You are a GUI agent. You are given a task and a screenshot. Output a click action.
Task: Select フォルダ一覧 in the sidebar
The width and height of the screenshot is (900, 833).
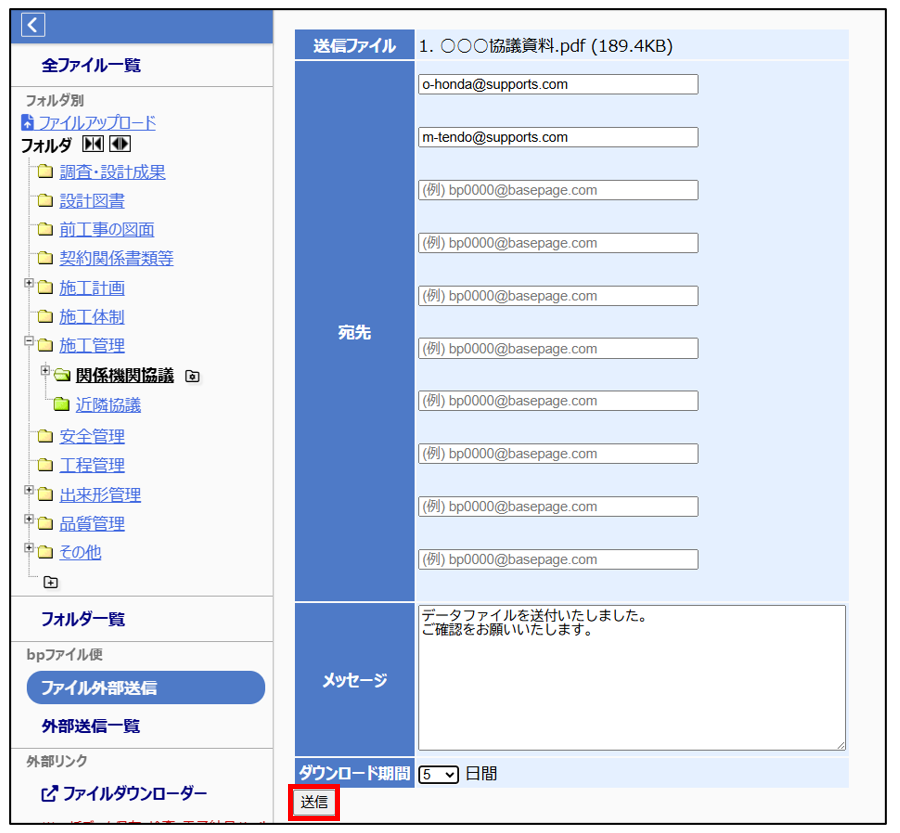tap(83, 619)
